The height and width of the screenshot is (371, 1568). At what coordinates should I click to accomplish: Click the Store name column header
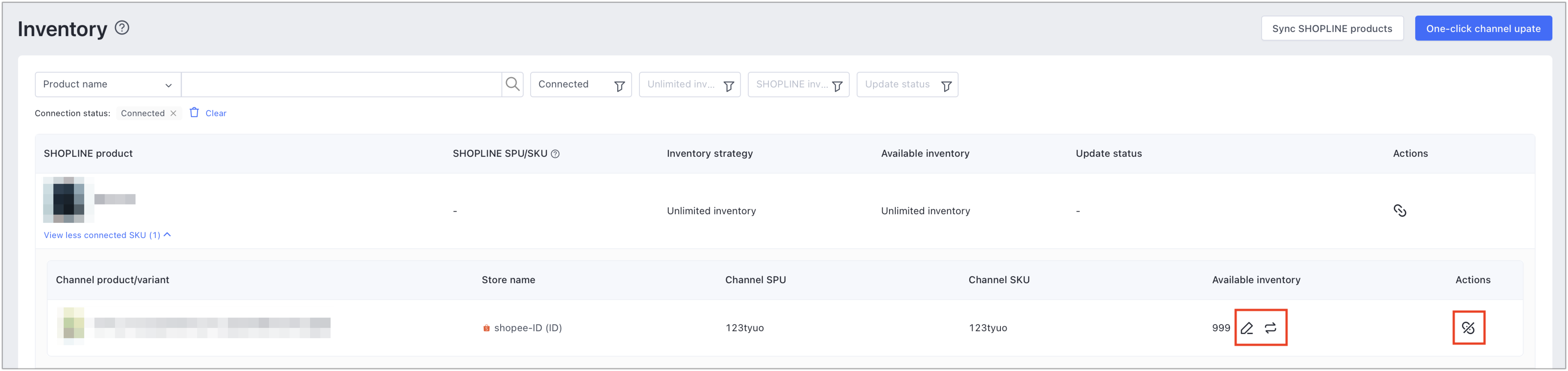click(x=508, y=280)
